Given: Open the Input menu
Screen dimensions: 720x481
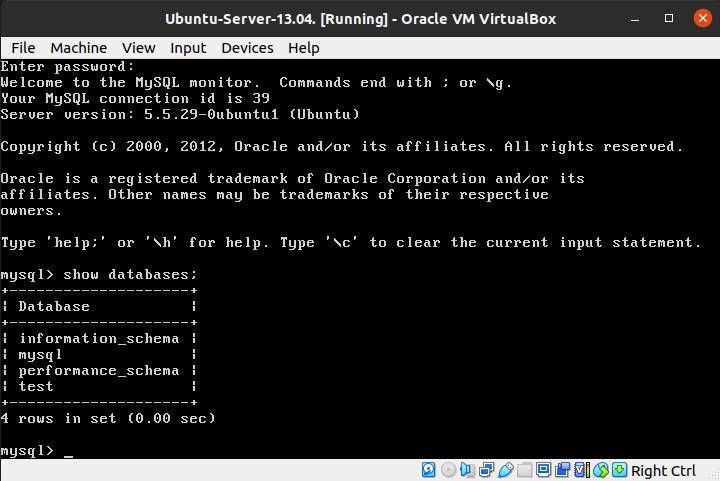Looking at the screenshot, I should pyautogui.click(x=188, y=48).
